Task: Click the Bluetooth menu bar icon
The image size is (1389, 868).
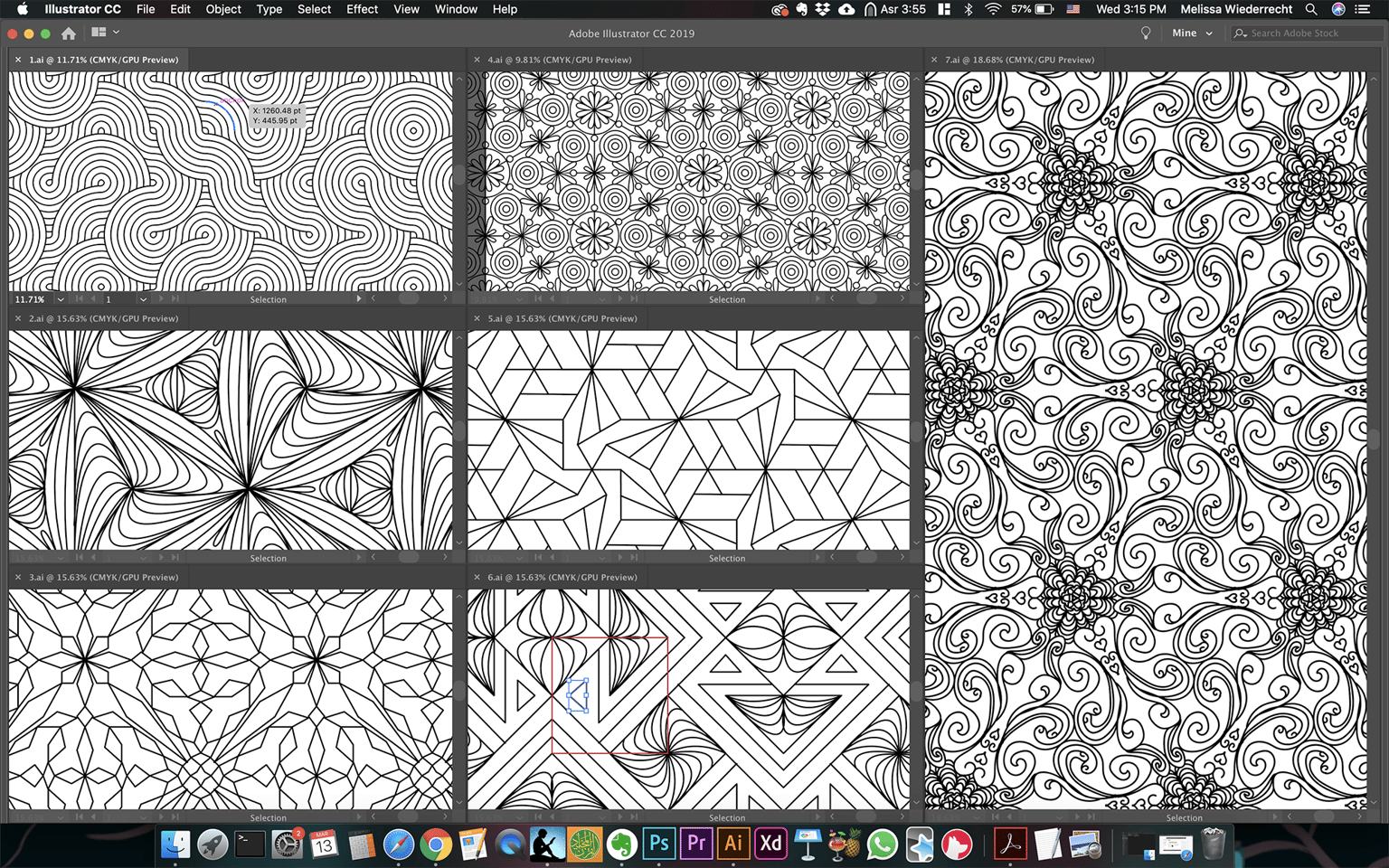Action: tap(968, 9)
